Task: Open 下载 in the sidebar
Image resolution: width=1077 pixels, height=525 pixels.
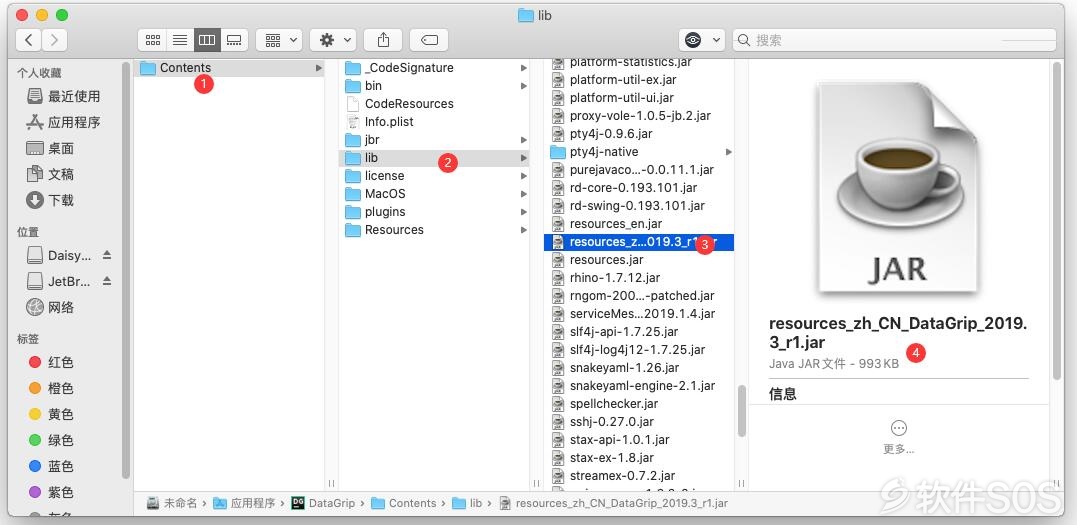Action: pos(51,201)
